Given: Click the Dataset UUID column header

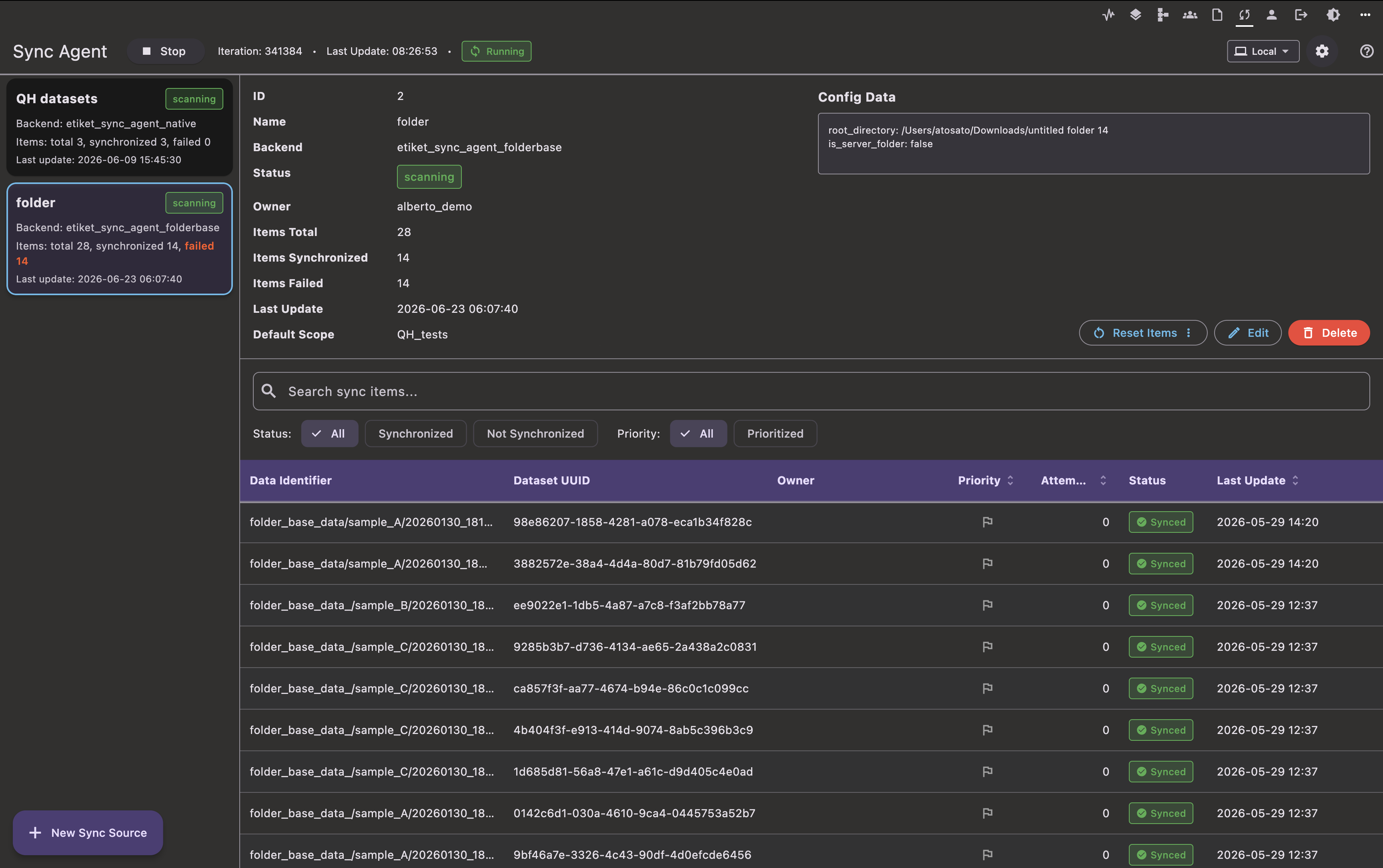Looking at the screenshot, I should (551, 480).
